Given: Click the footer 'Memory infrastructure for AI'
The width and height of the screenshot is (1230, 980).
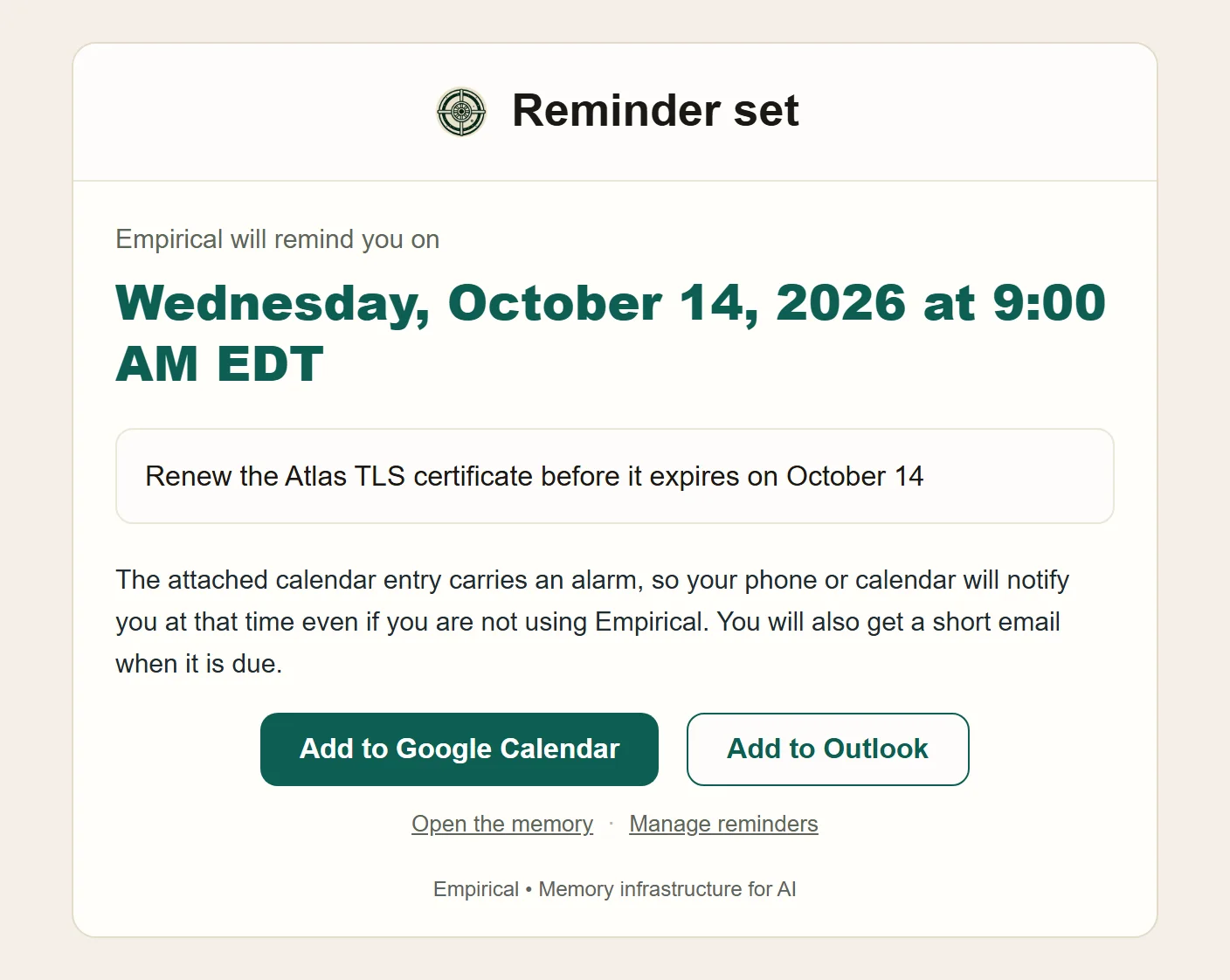Looking at the screenshot, I should tap(667, 889).
